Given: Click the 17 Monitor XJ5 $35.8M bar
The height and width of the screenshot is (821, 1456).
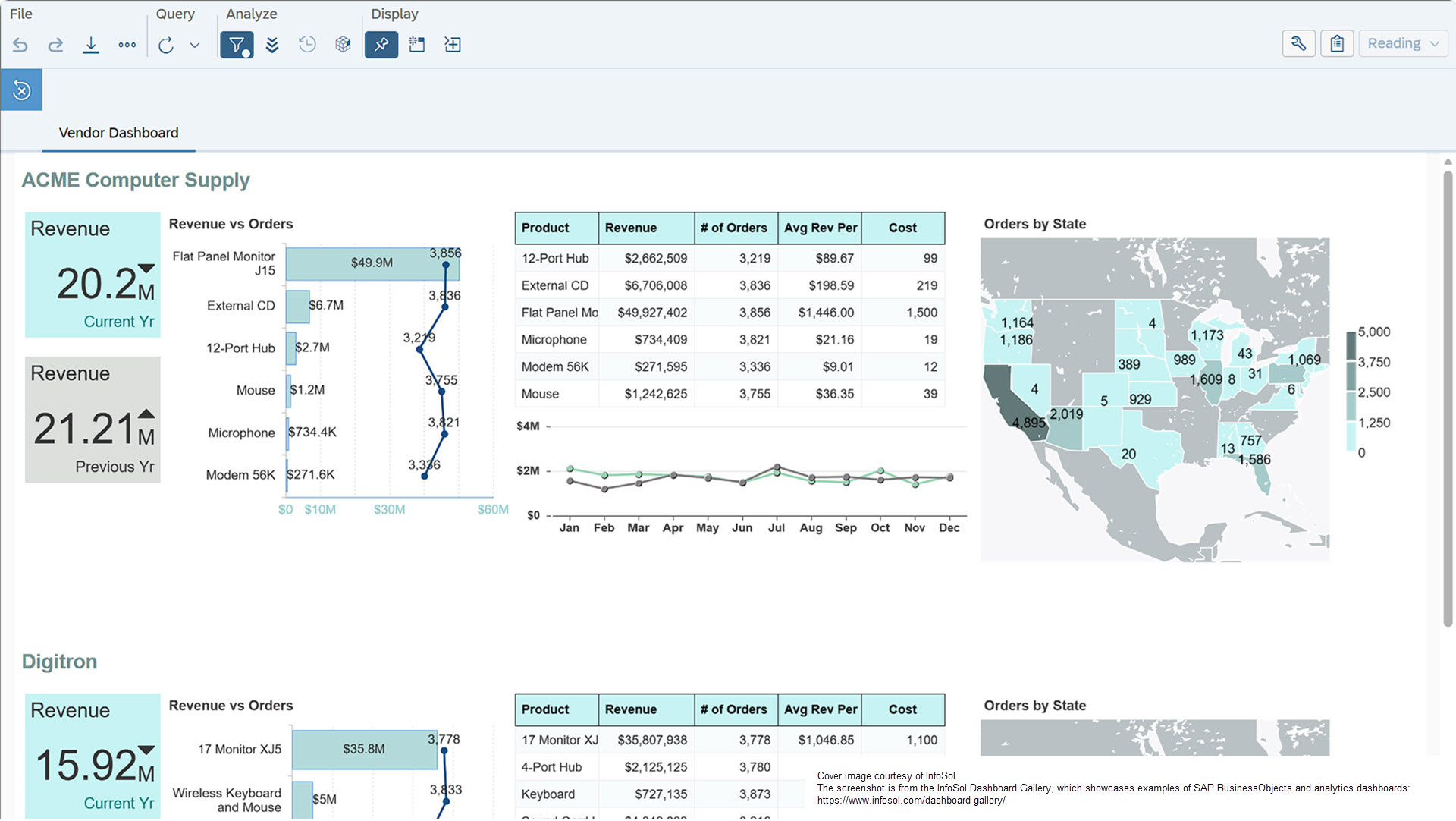Looking at the screenshot, I should [x=365, y=750].
